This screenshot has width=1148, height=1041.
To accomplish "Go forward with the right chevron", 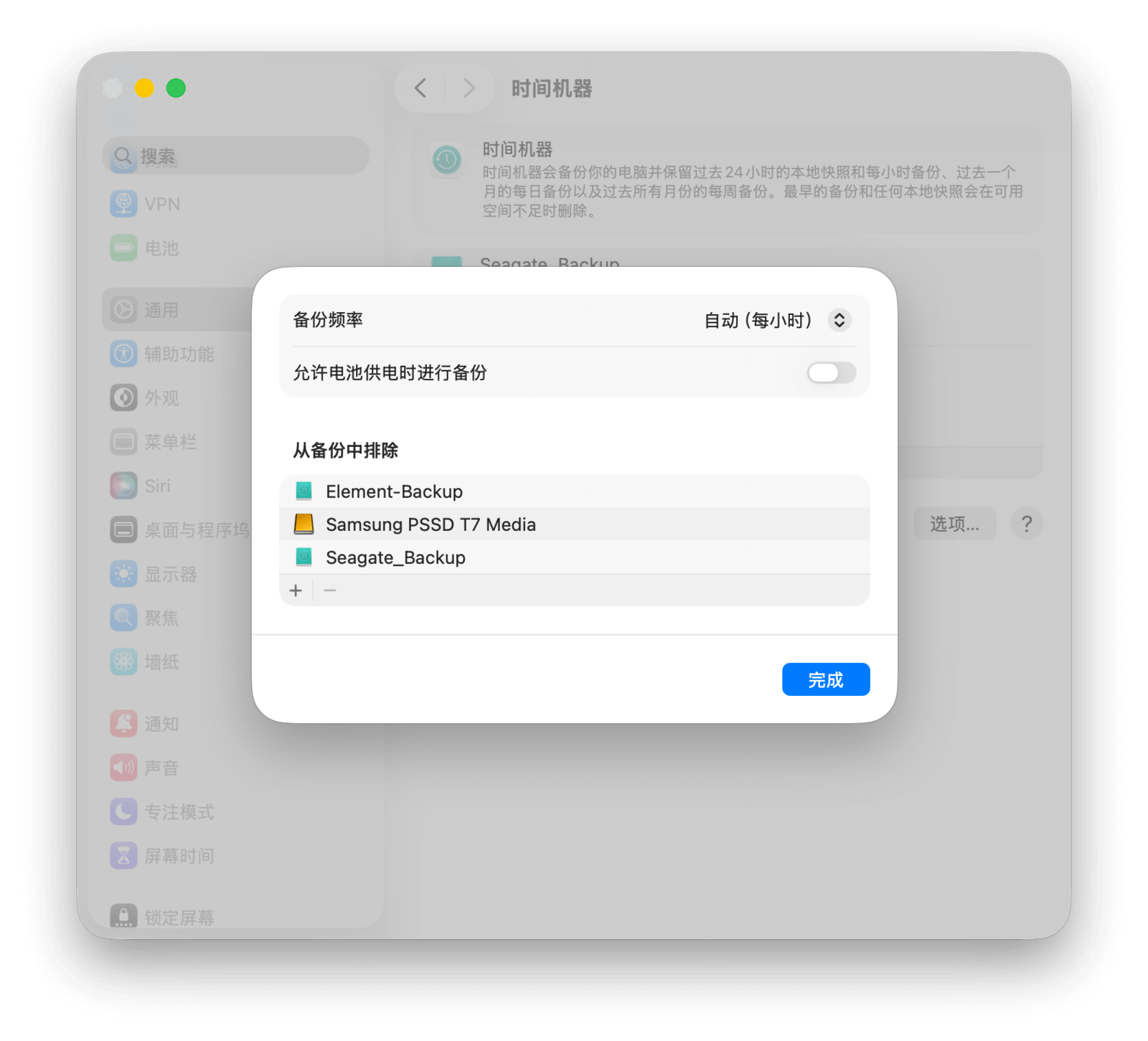I will click(469, 88).
